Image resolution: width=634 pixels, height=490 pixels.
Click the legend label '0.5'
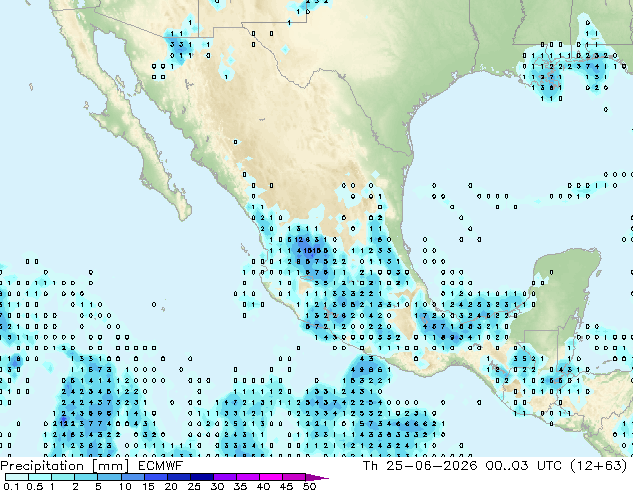coord(35,486)
